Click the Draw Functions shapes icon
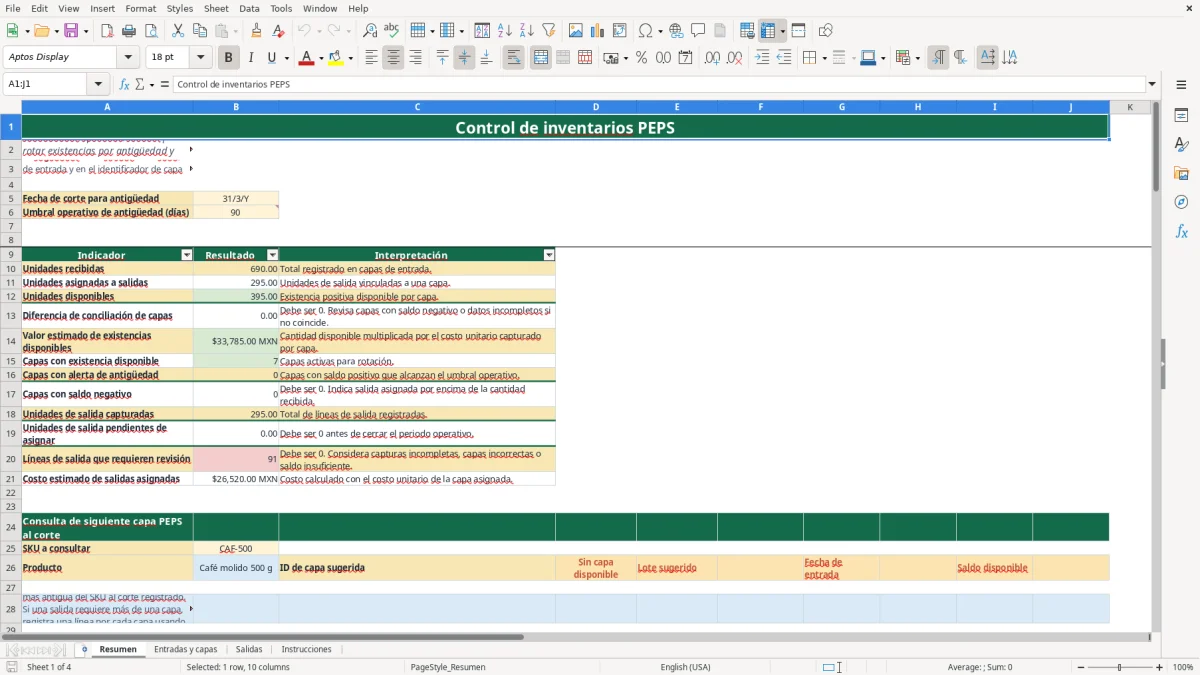 pyautogui.click(x=826, y=31)
